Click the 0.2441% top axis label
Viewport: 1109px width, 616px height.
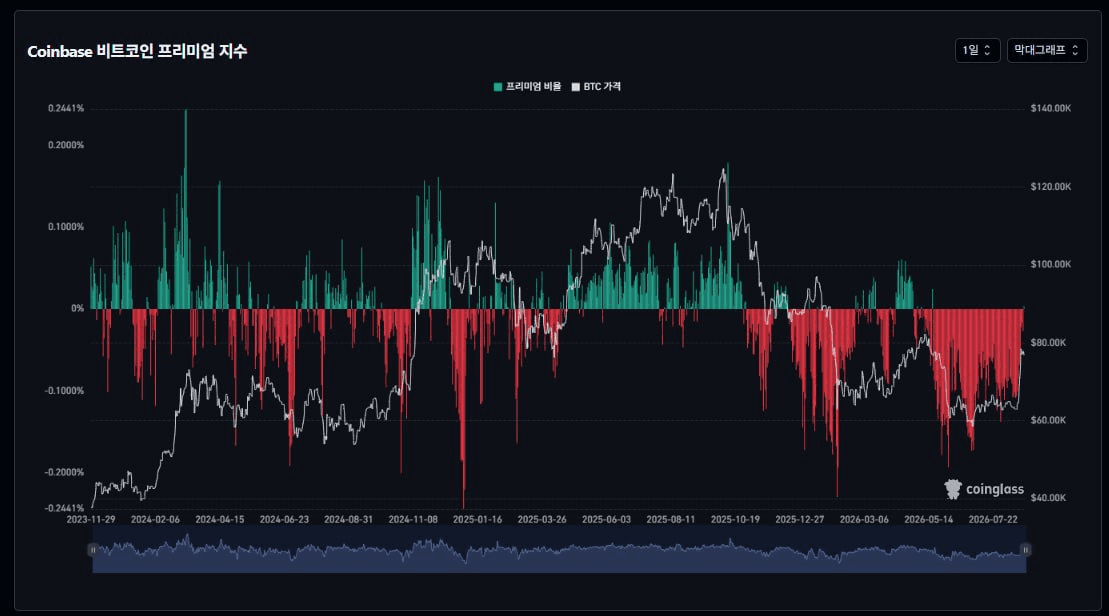tap(66, 108)
